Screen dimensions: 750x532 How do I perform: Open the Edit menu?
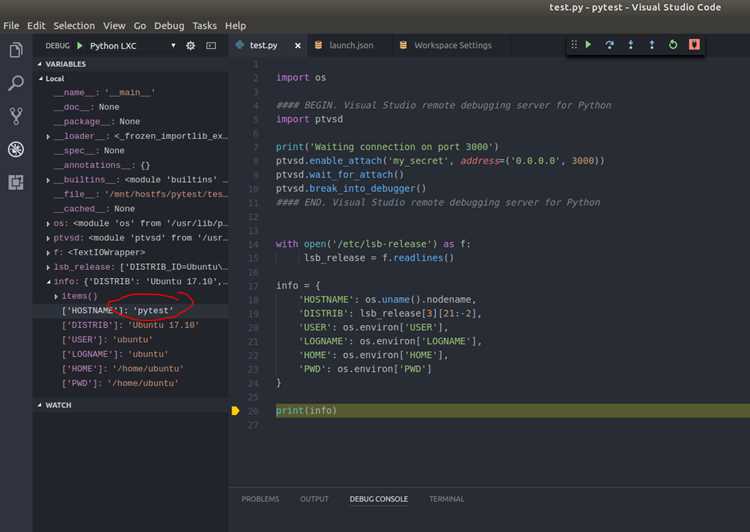tap(36, 25)
